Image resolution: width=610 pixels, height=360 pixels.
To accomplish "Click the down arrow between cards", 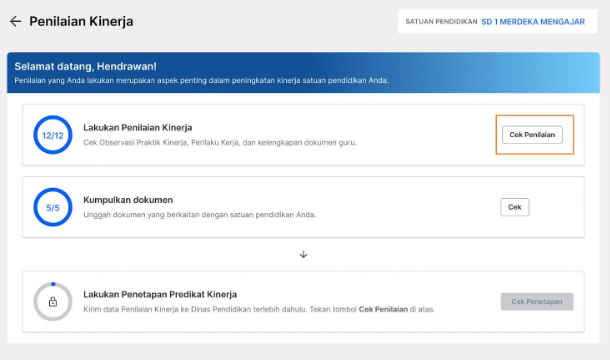I will [303, 255].
